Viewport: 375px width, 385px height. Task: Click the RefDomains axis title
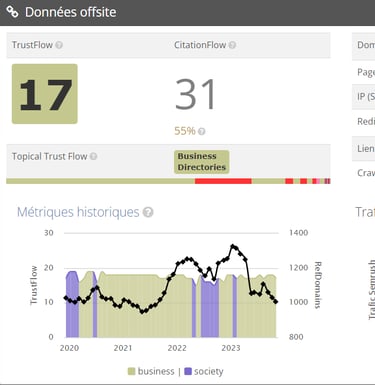point(318,285)
